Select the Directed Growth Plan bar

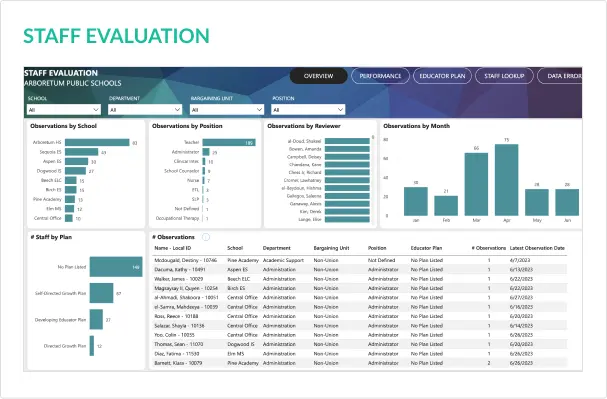click(92, 346)
